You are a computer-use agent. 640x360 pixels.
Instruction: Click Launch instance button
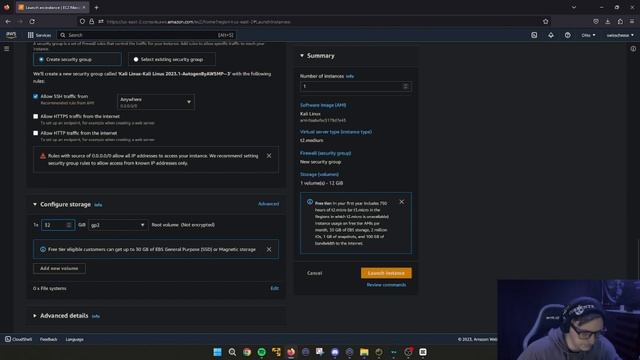click(x=386, y=273)
